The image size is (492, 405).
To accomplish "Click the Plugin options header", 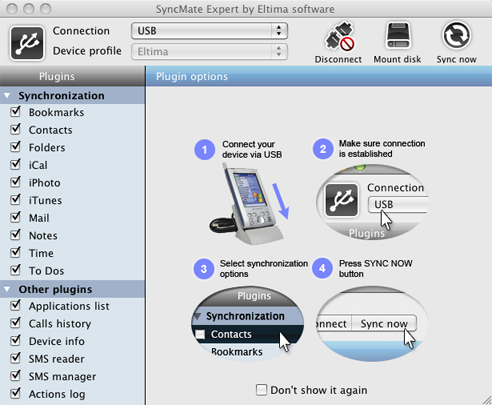I will pos(319,76).
